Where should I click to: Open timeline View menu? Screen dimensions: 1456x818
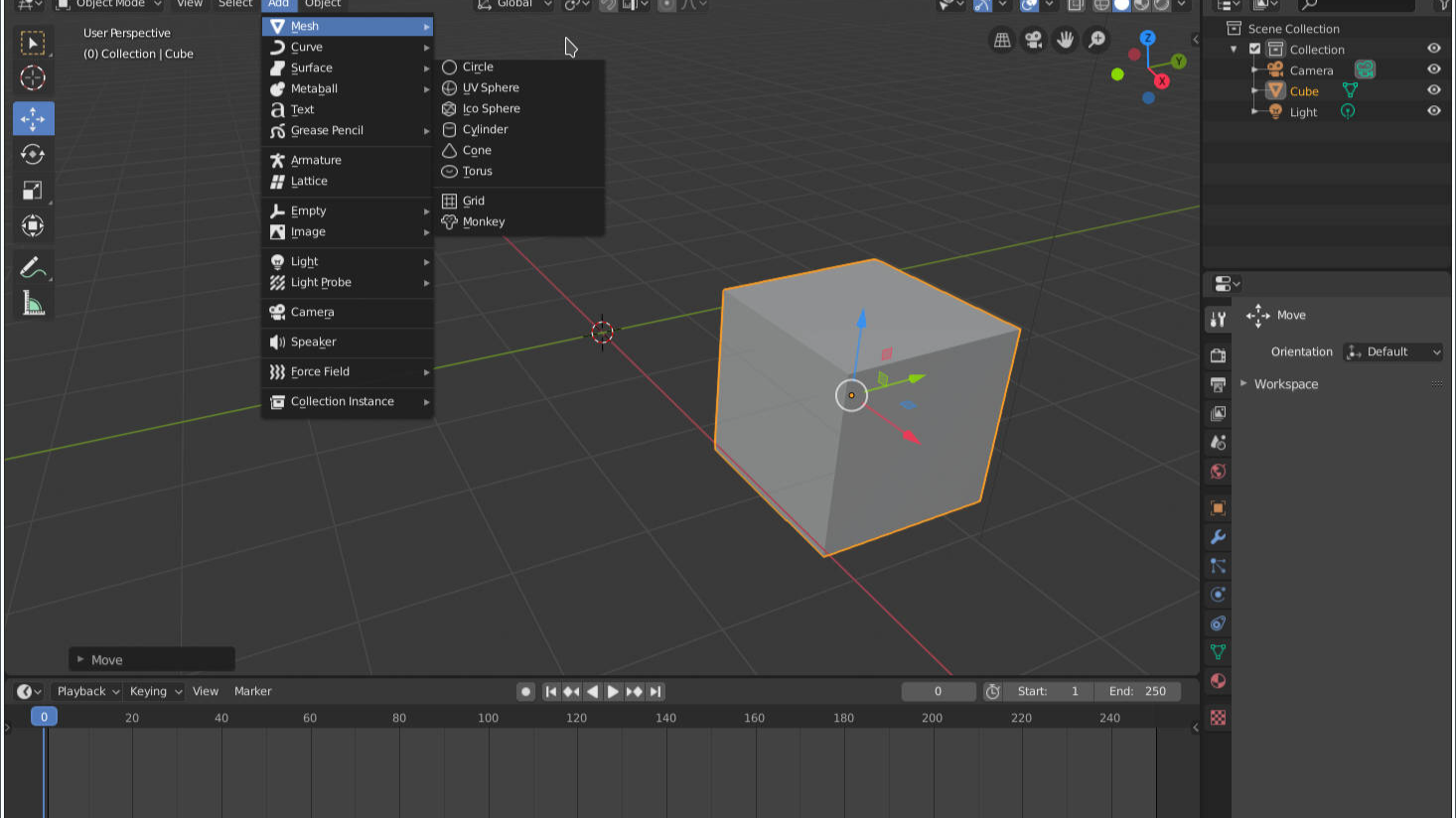tap(206, 691)
